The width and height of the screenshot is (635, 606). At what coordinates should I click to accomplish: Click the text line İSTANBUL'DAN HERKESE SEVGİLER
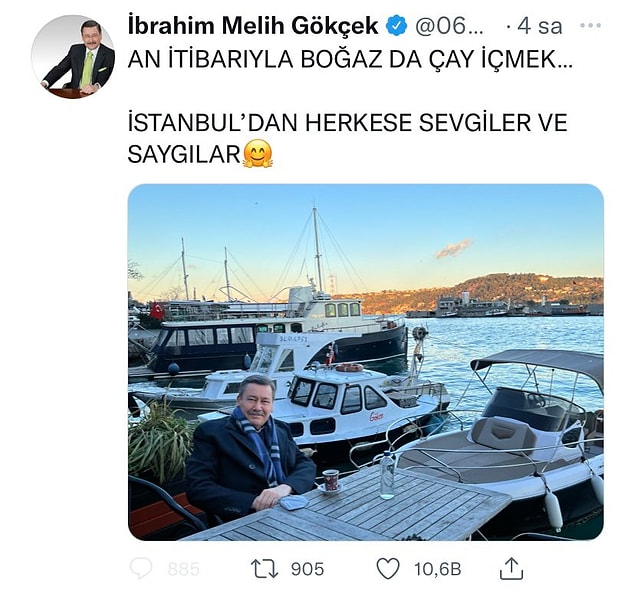[x=347, y=122]
